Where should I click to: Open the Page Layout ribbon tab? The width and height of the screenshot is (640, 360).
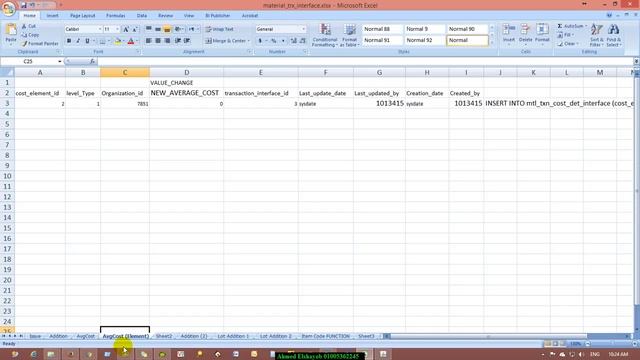point(82,16)
